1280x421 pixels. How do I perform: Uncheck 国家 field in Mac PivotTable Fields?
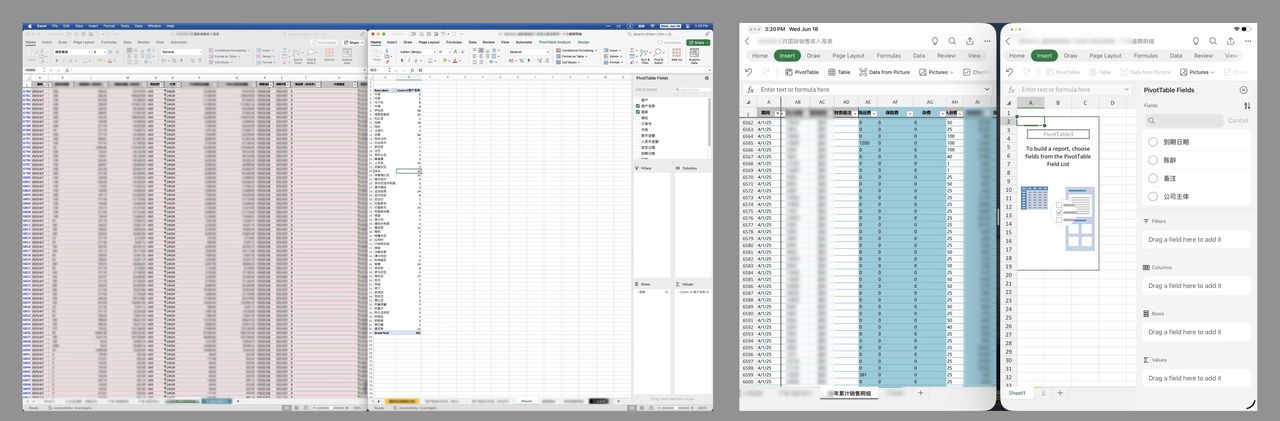(638, 112)
